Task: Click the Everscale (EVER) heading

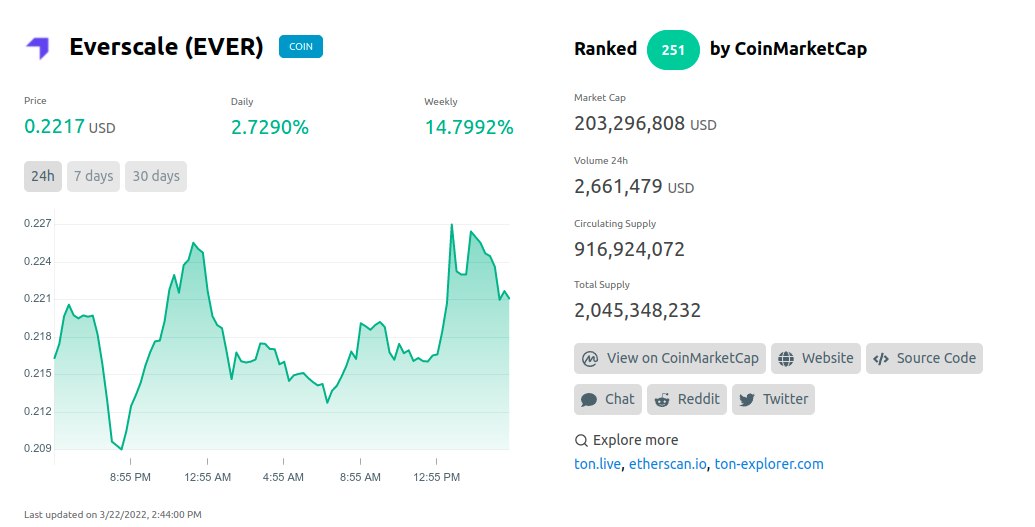Action: 166,47
